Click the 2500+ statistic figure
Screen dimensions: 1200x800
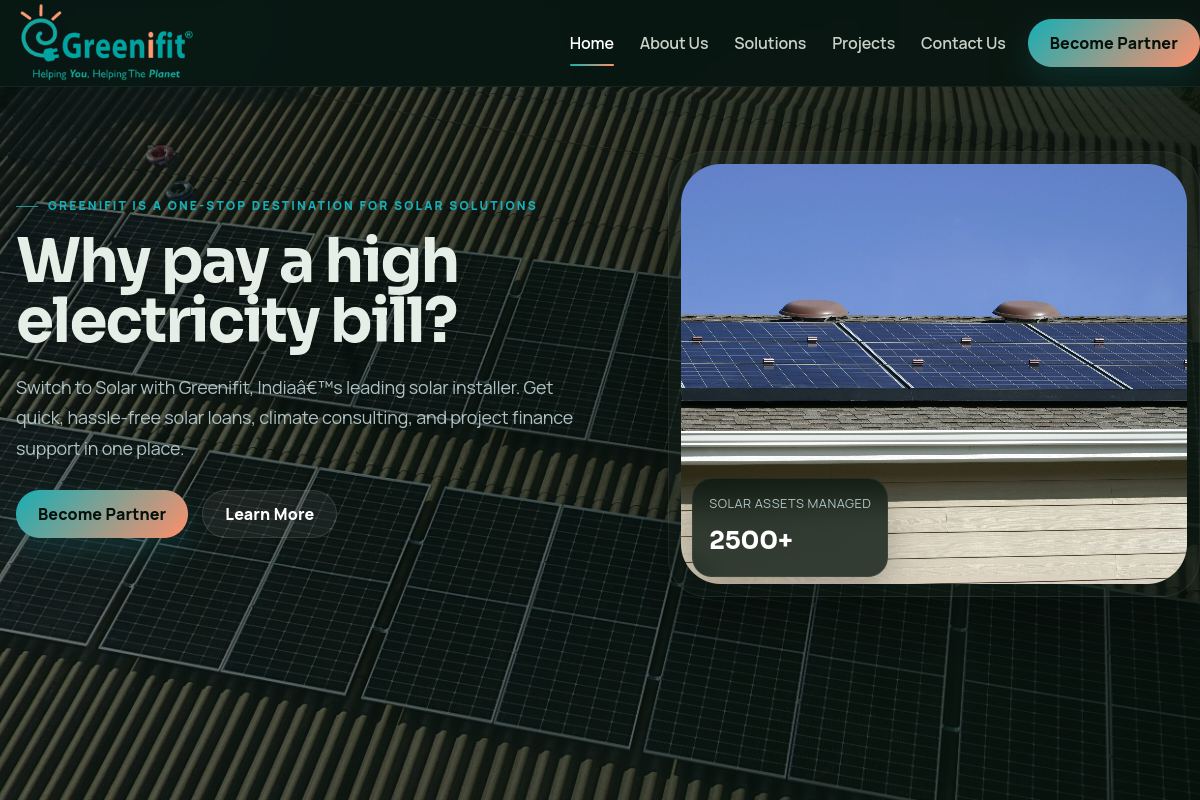[751, 540]
